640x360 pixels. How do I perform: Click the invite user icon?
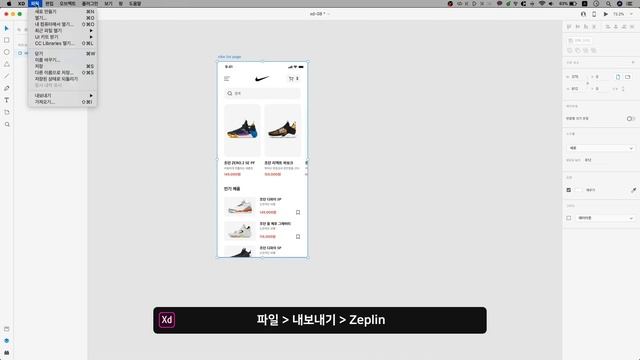click(x=583, y=14)
